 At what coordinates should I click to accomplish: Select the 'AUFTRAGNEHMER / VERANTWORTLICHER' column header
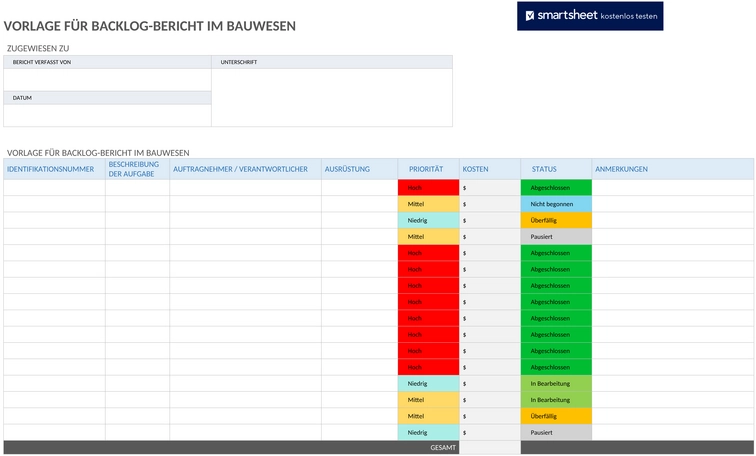(245, 169)
